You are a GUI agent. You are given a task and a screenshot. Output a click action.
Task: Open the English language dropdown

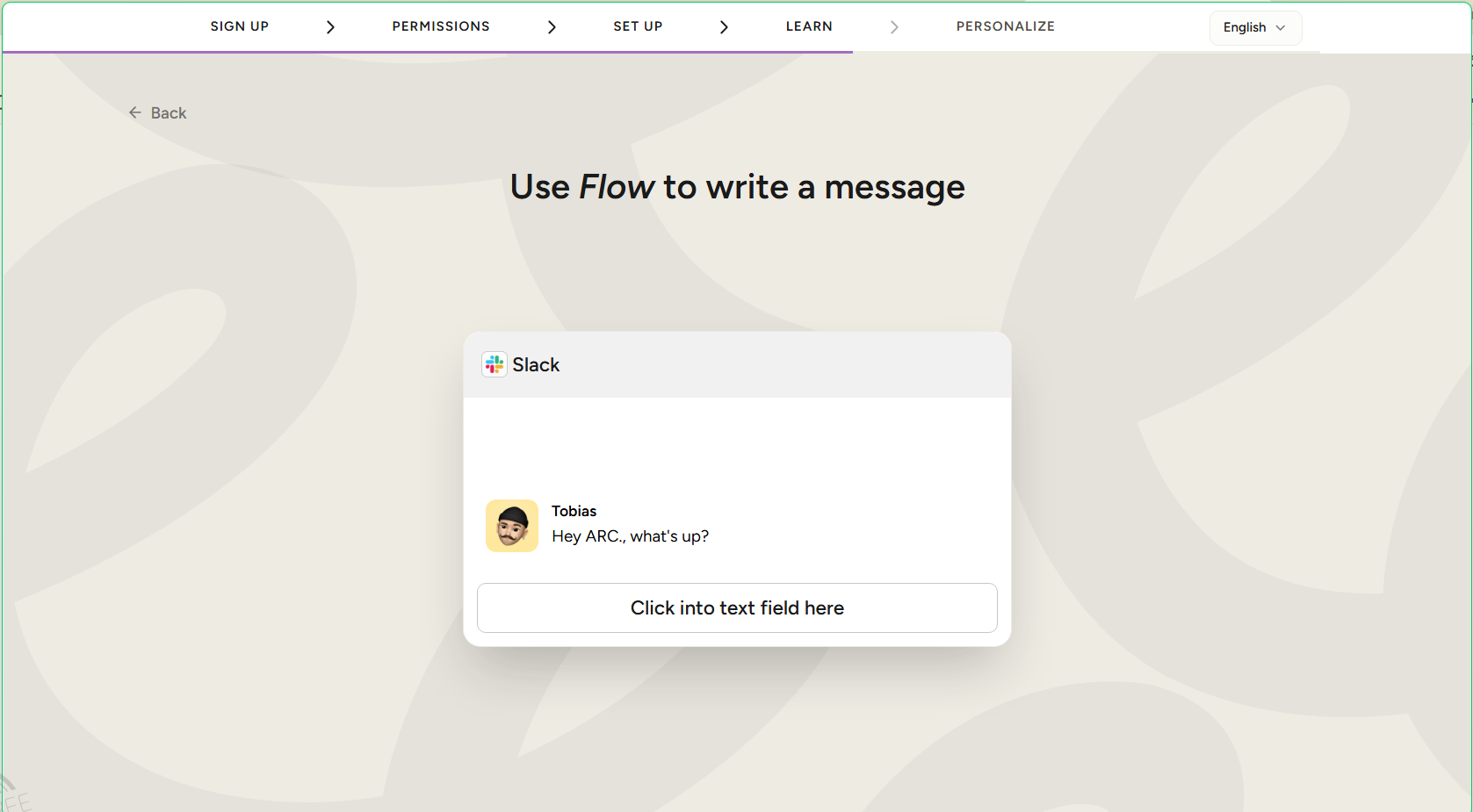tap(1255, 27)
